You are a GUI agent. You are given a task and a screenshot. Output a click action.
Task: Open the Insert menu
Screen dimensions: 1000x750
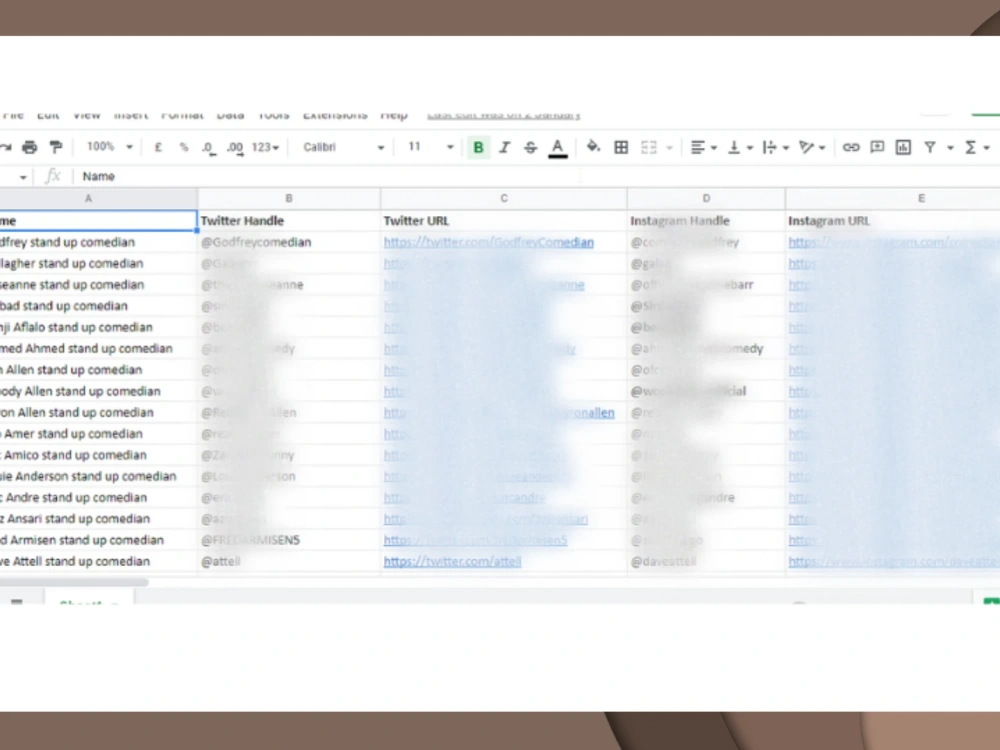pyautogui.click(x=131, y=115)
